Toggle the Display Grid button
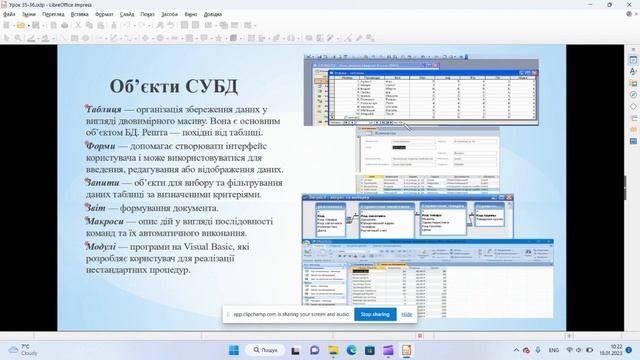The height and width of the screenshot is (360, 640). coord(184,25)
